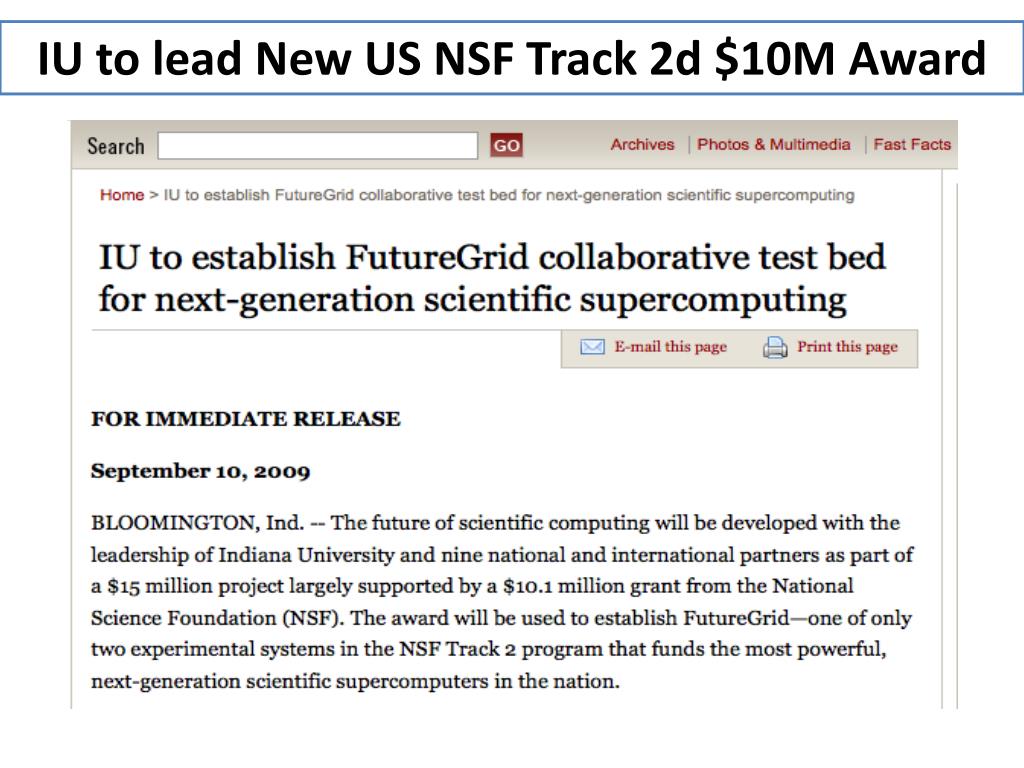1024x768 pixels.
Task: Click inside the Search input field
Action: point(317,145)
